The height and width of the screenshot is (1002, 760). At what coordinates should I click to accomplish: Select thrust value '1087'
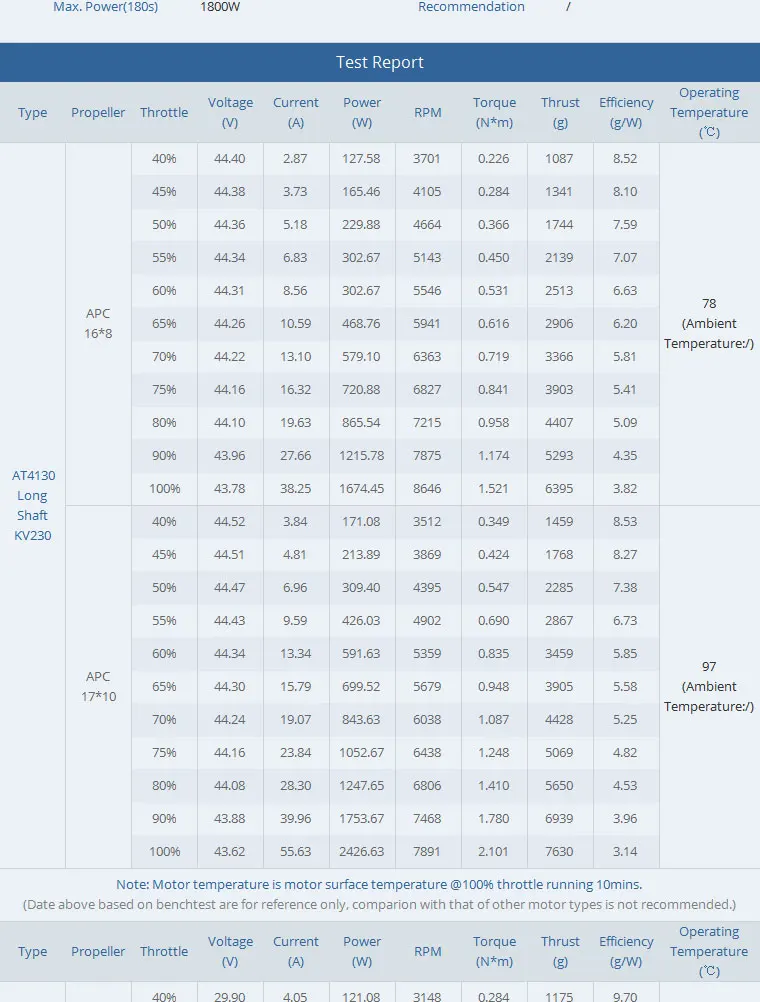pyautogui.click(x=559, y=158)
